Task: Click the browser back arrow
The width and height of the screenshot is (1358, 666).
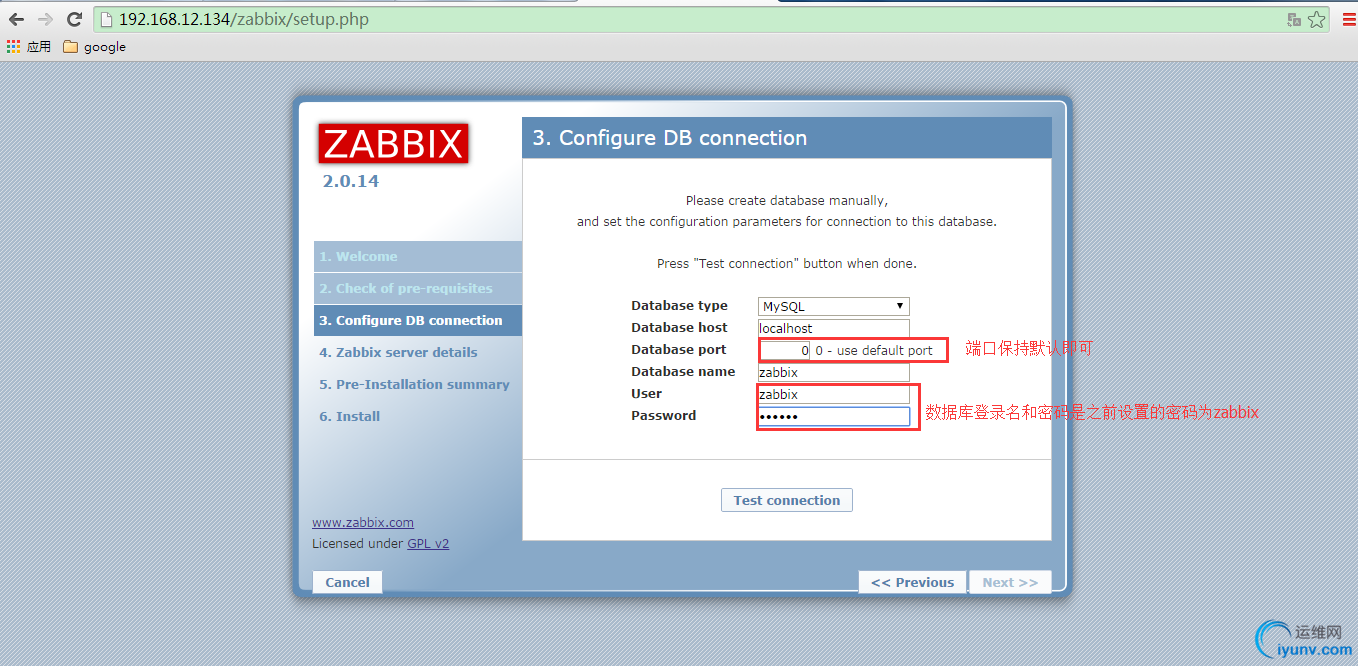Action: coord(16,19)
